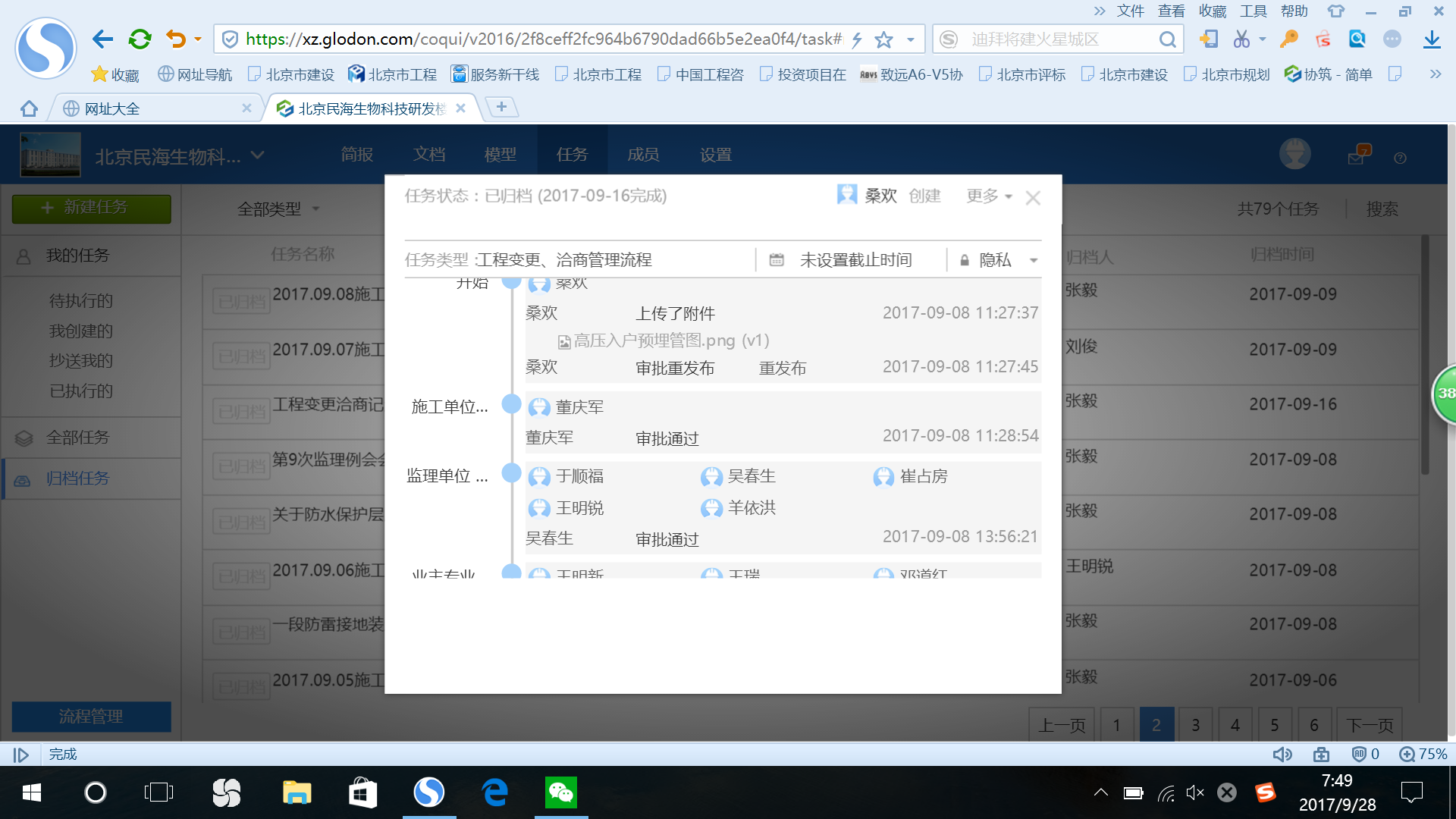Open the find-on-page magnifier tool
Screen dimensions: 1456x819
(1357, 39)
